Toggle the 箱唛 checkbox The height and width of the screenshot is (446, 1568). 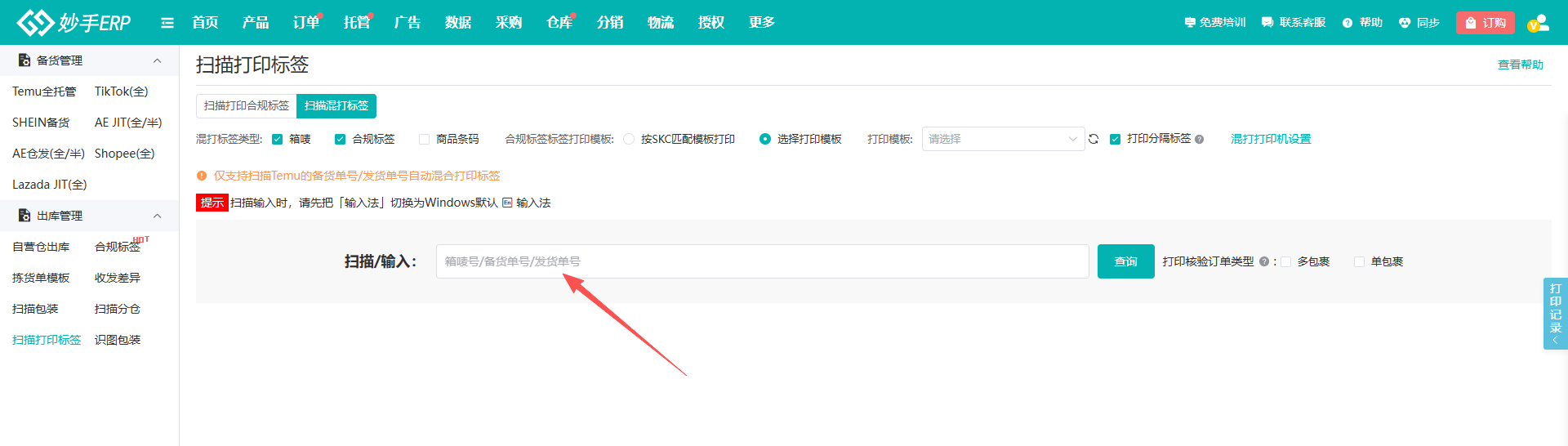pyautogui.click(x=277, y=140)
